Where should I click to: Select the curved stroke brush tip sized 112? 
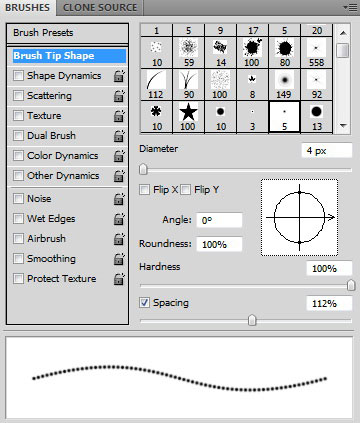(156, 85)
